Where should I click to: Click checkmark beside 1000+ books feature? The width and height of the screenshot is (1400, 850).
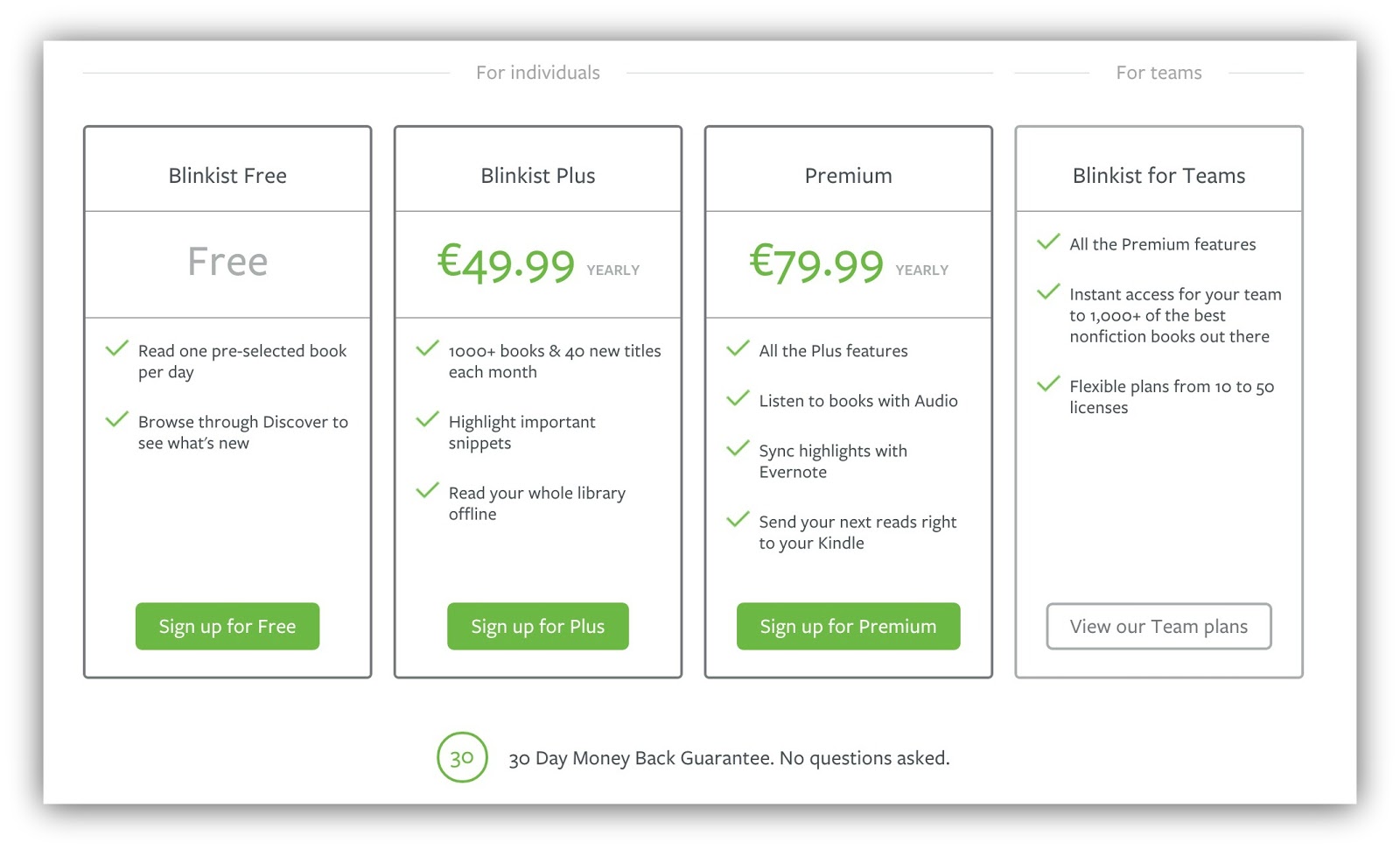[428, 348]
